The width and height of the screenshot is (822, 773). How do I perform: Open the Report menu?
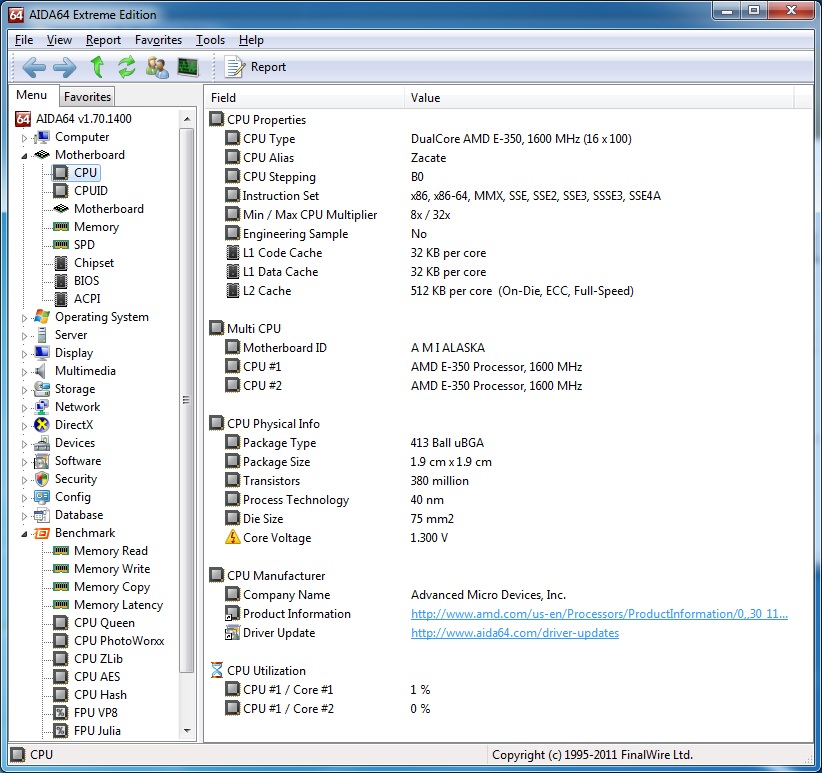point(103,40)
